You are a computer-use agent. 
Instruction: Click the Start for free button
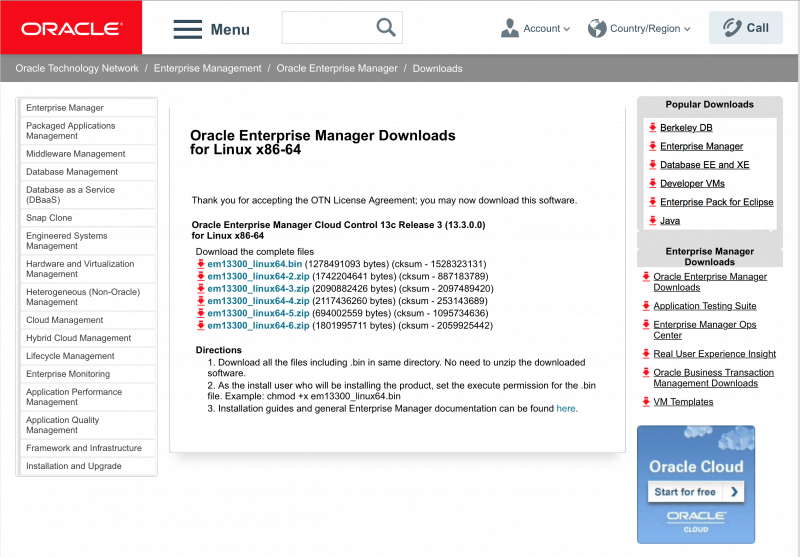coord(696,492)
